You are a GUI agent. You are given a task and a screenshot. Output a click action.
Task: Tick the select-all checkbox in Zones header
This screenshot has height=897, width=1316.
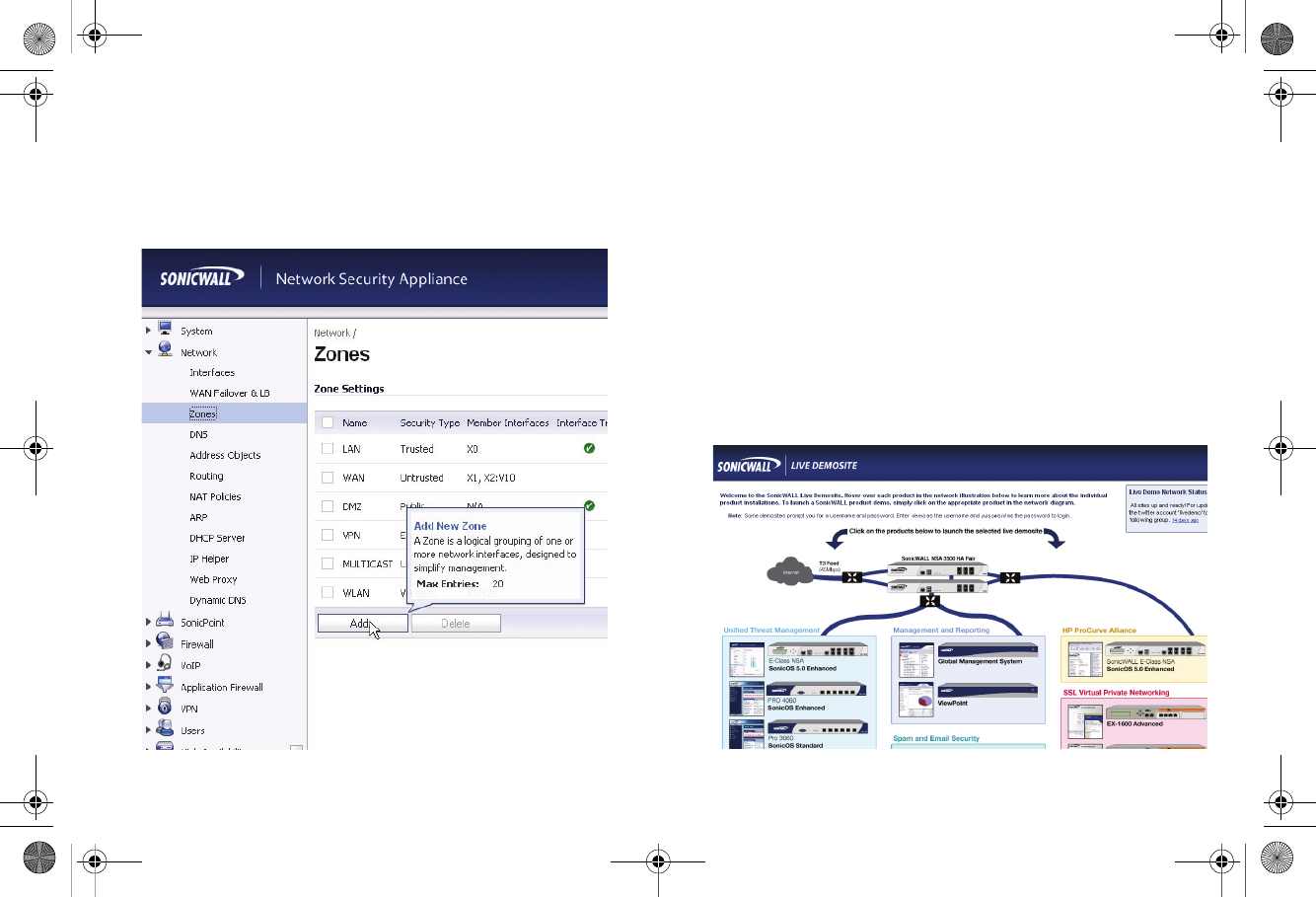328,422
